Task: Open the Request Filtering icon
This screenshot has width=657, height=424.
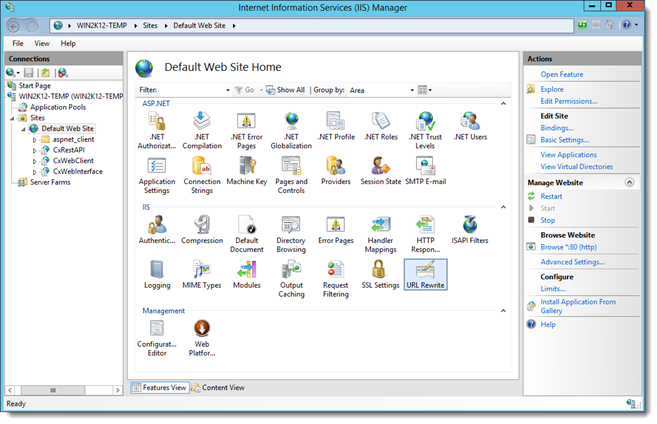Action: click(335, 279)
